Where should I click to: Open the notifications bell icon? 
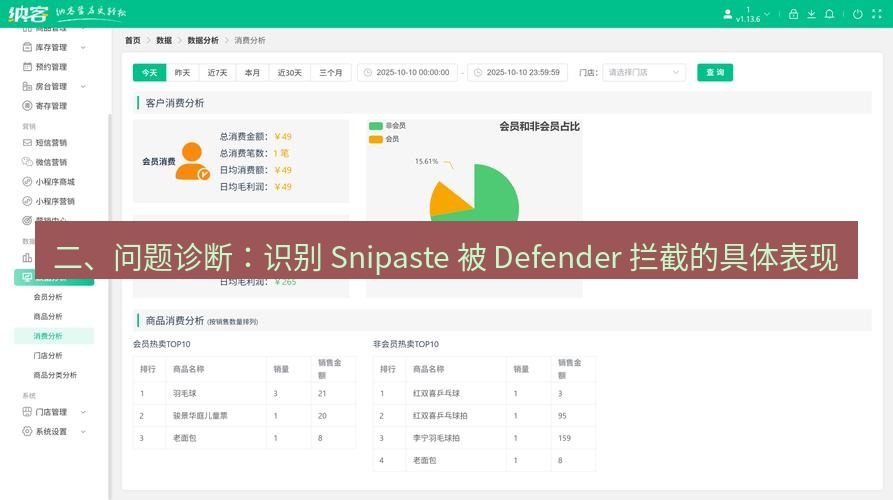click(x=829, y=14)
